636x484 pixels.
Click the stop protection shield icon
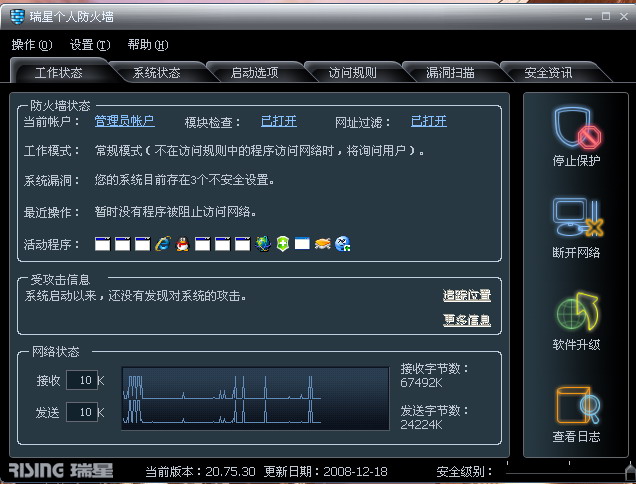point(576,128)
